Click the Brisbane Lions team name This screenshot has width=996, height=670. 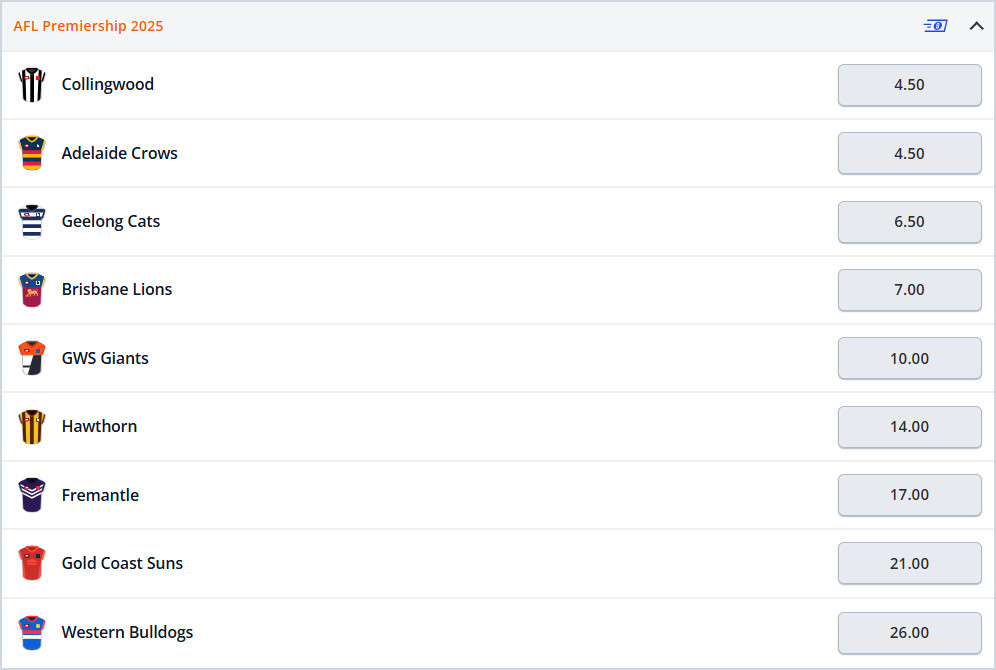(x=117, y=290)
